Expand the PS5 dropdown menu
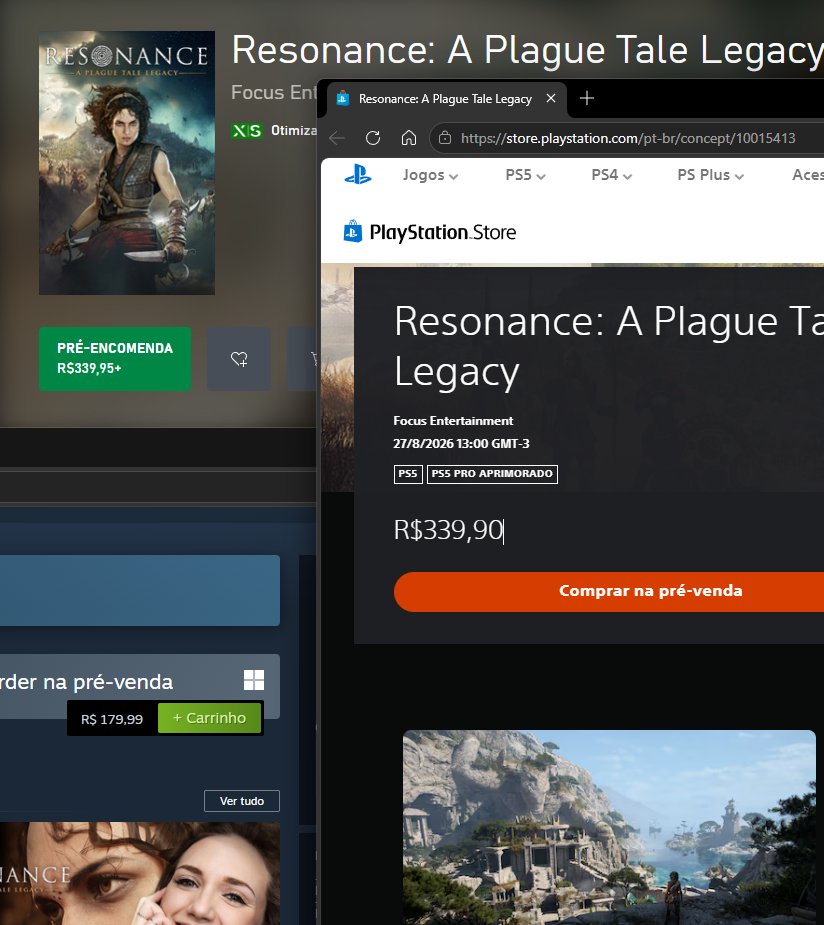This screenshot has width=824, height=925. coord(525,175)
